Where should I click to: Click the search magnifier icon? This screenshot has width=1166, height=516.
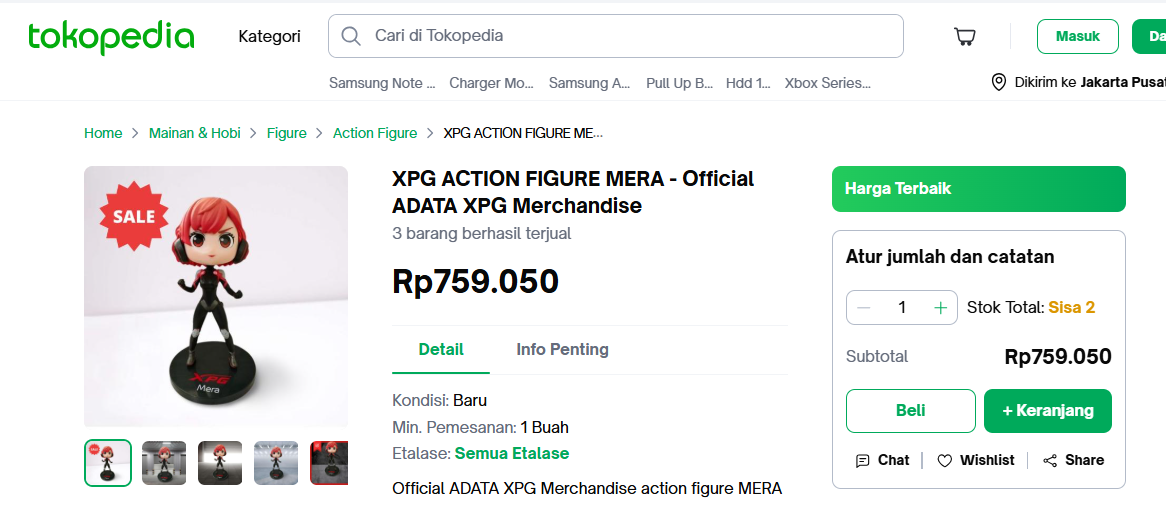[351, 36]
